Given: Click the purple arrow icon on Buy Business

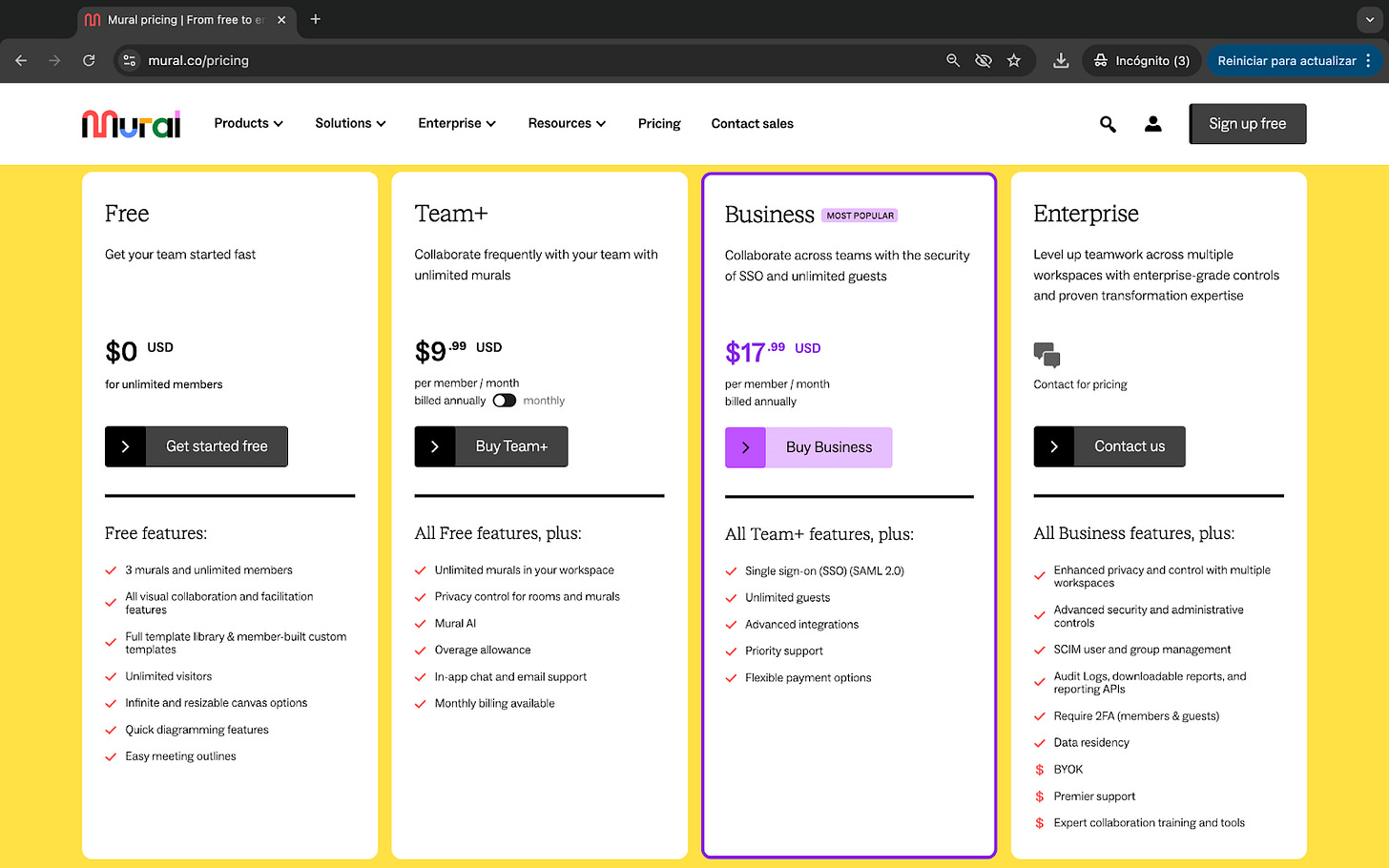Looking at the screenshot, I should [745, 447].
